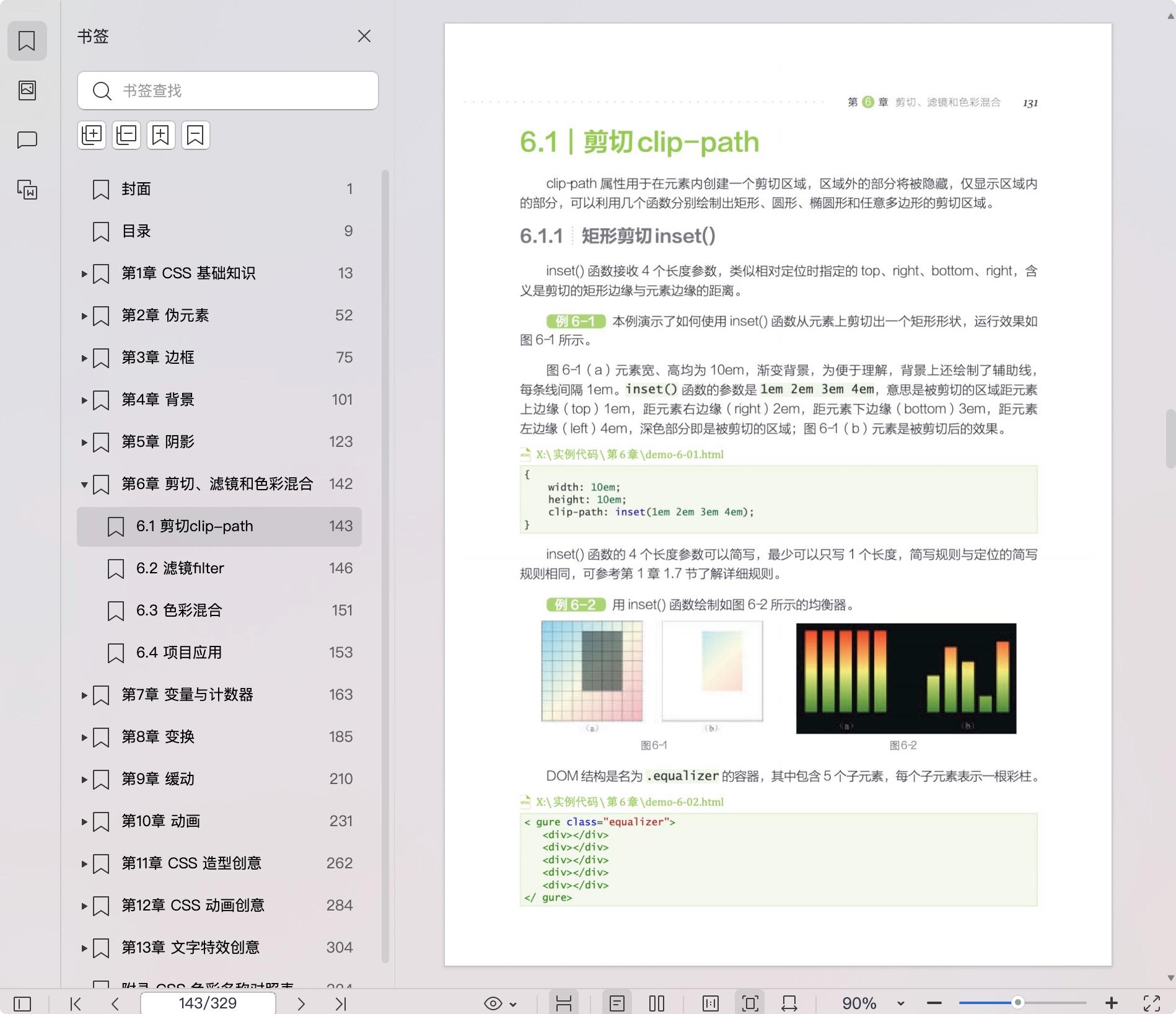Collapse all bookmarks
This screenshot has width=1176, height=1014.
(x=126, y=135)
